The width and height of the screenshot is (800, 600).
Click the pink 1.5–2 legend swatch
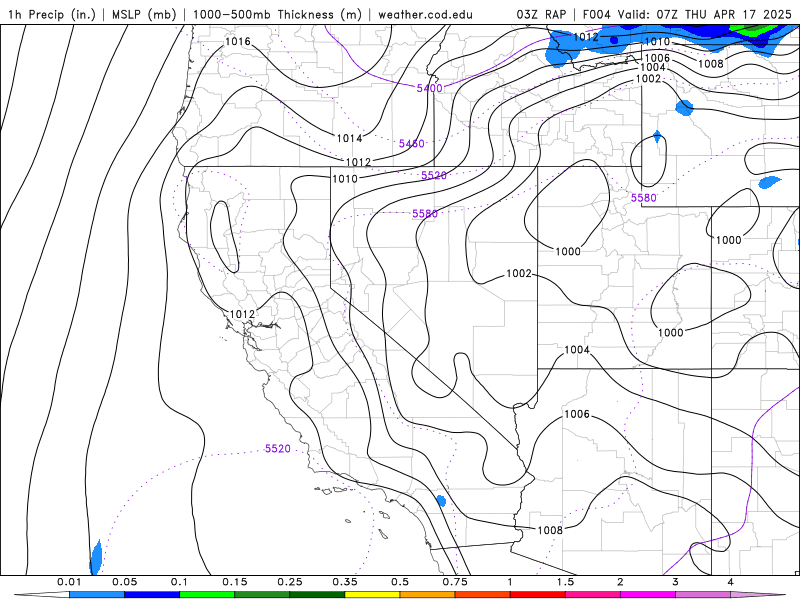coord(593,595)
